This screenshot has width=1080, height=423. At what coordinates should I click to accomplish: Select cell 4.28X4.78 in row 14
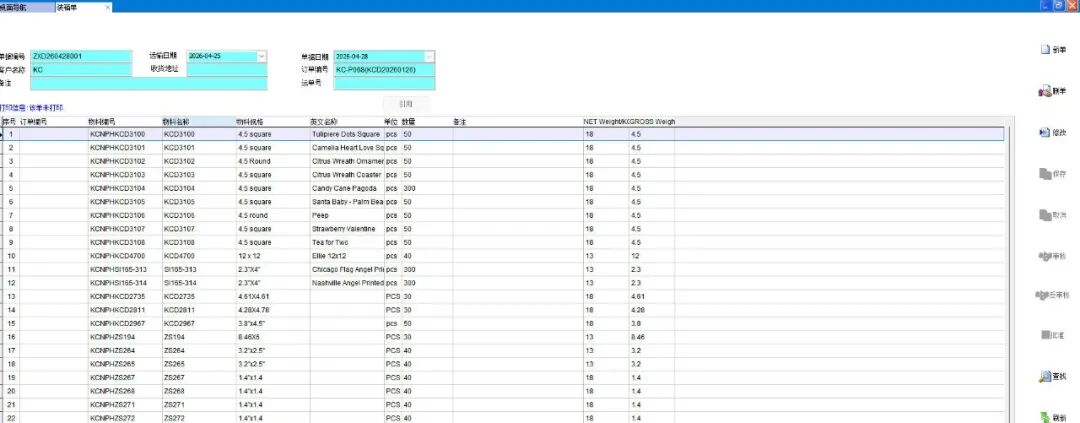pos(273,310)
